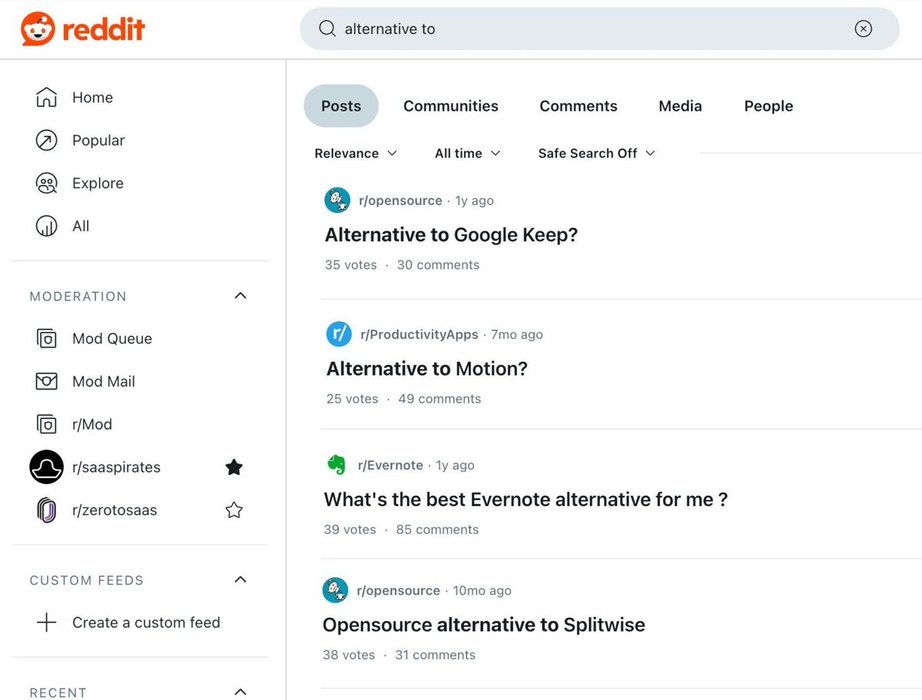Switch to the Comments tab
The image size is (922, 700).
point(578,106)
